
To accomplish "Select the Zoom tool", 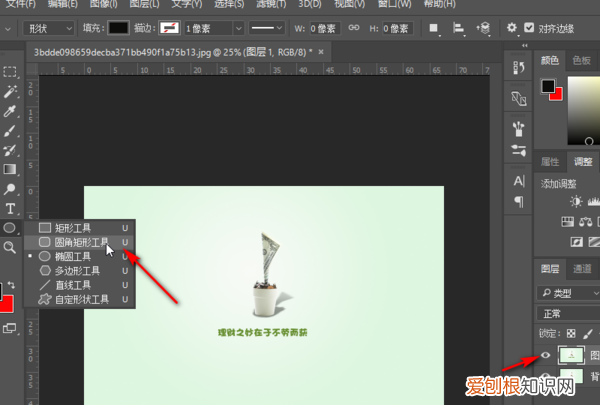I will click(10, 247).
